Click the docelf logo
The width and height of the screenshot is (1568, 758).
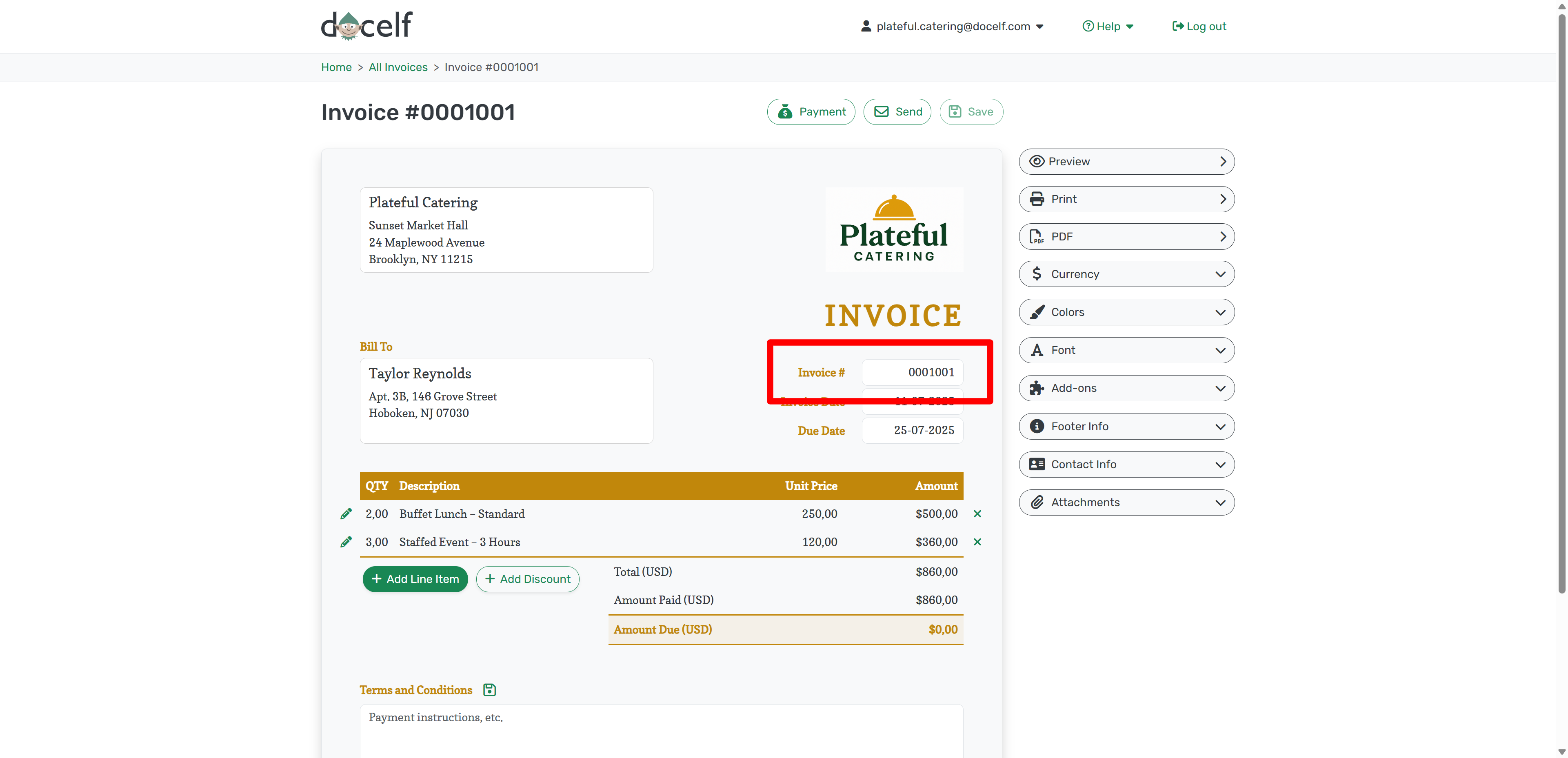tap(366, 26)
